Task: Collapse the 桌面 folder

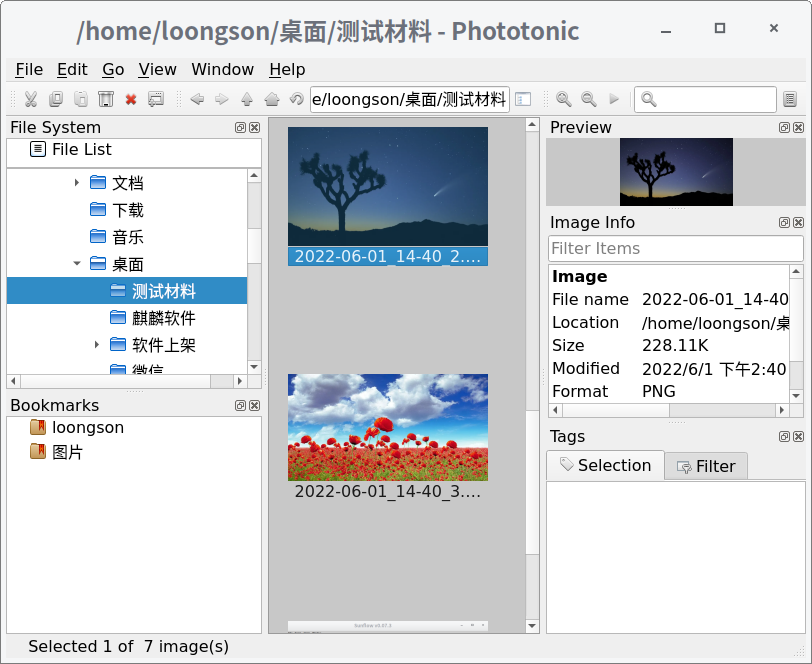Action: (x=77, y=264)
